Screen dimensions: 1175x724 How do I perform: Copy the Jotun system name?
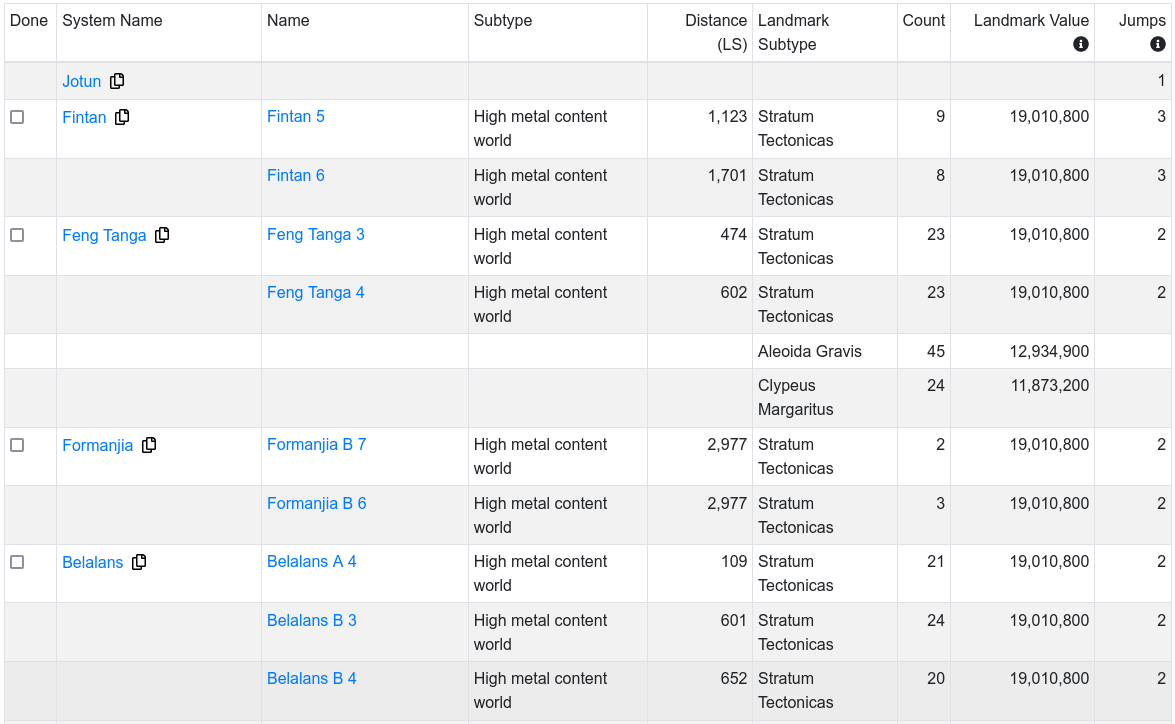pyautogui.click(x=117, y=81)
